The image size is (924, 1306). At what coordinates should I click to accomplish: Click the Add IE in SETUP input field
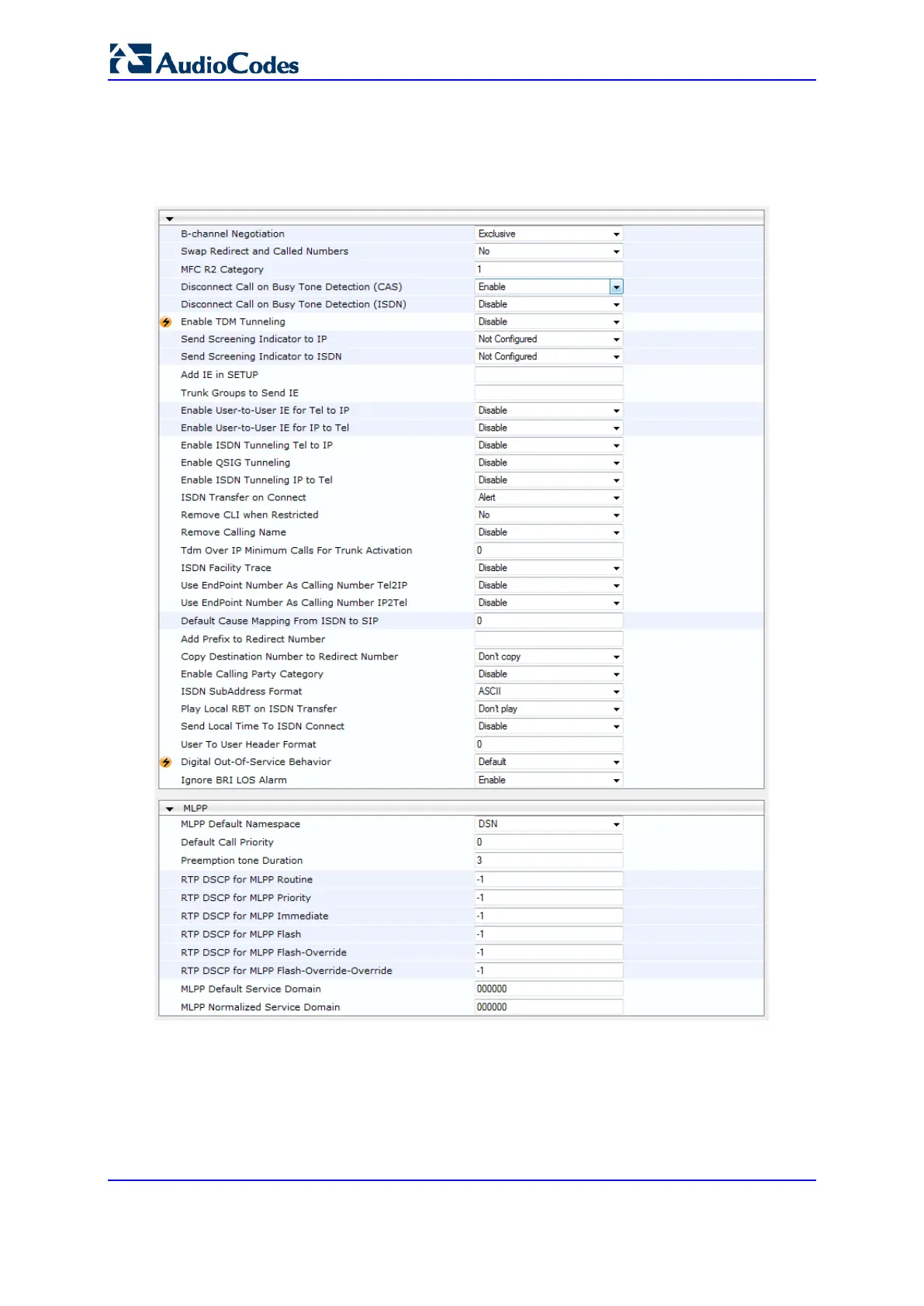pyautogui.click(x=549, y=375)
